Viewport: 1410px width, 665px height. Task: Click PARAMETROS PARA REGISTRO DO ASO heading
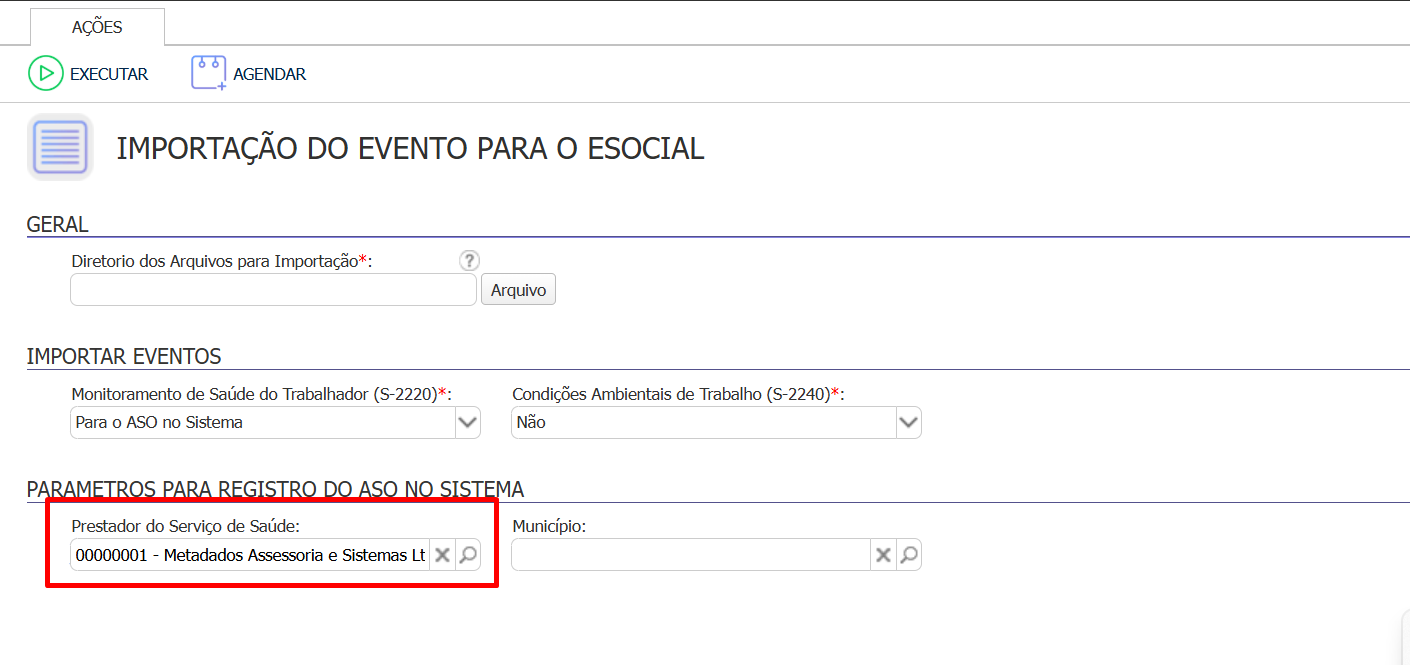click(275, 490)
